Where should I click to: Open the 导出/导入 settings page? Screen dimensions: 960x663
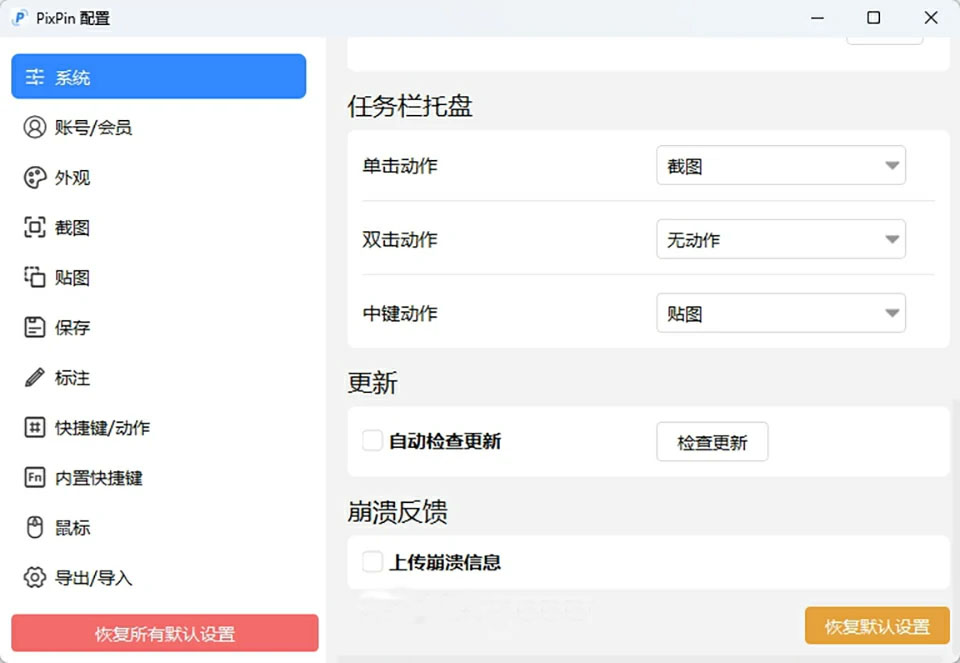(x=92, y=577)
